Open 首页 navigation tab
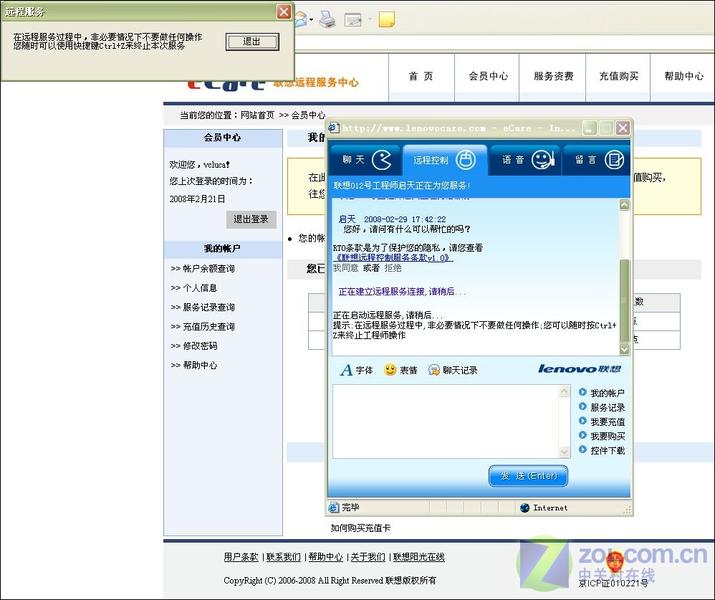The height and width of the screenshot is (600, 715). tap(421, 77)
